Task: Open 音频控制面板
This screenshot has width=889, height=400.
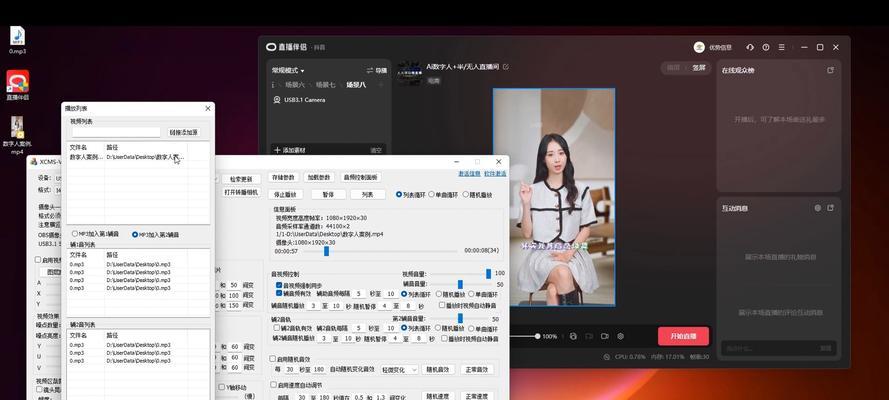Action: click(361, 177)
